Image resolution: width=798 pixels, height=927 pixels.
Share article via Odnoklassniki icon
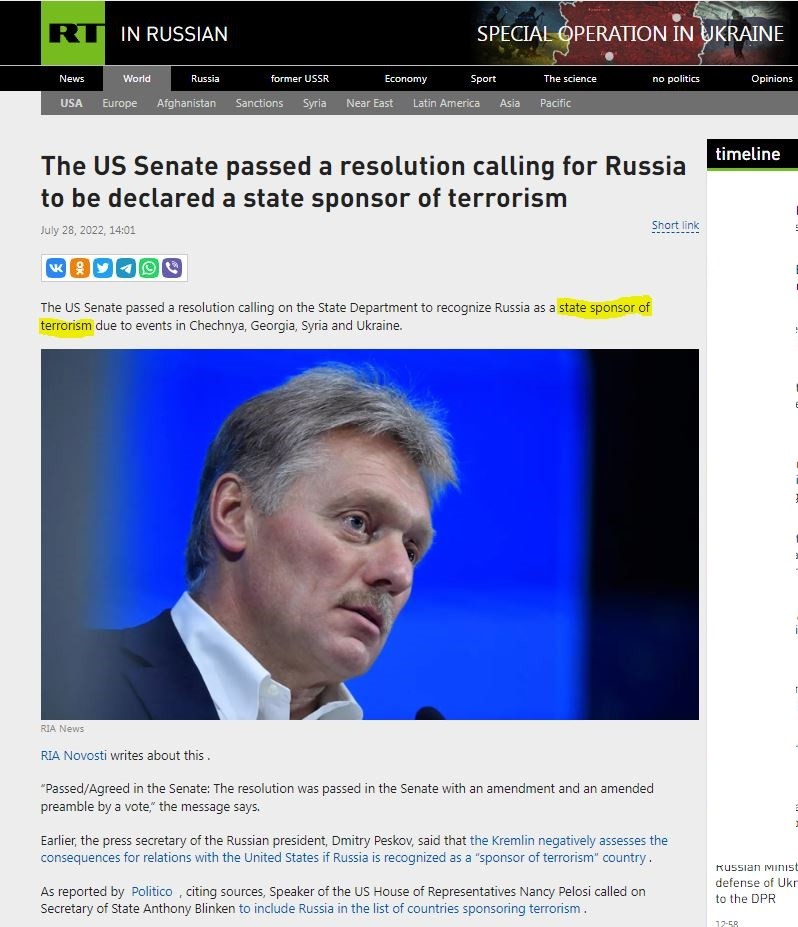[80, 268]
